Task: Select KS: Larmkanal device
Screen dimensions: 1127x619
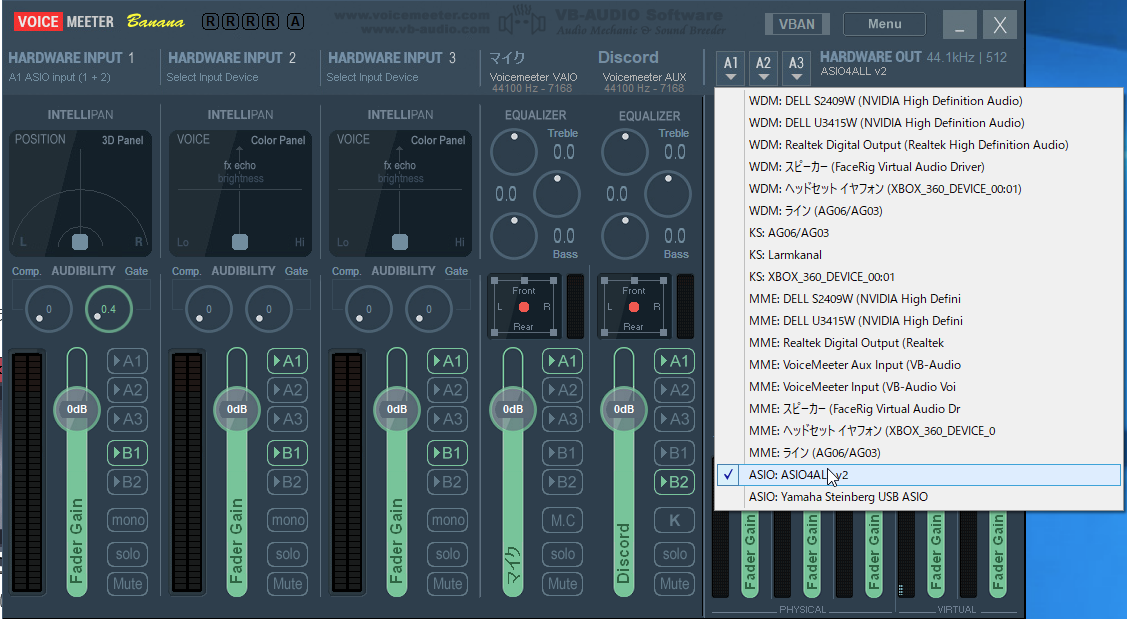Action: 919,255
